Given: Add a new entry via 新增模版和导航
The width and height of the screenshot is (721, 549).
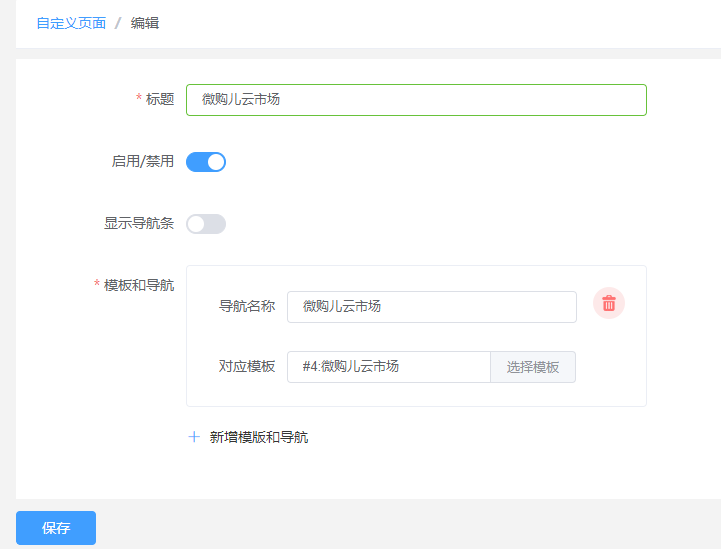Looking at the screenshot, I should coord(258,437).
